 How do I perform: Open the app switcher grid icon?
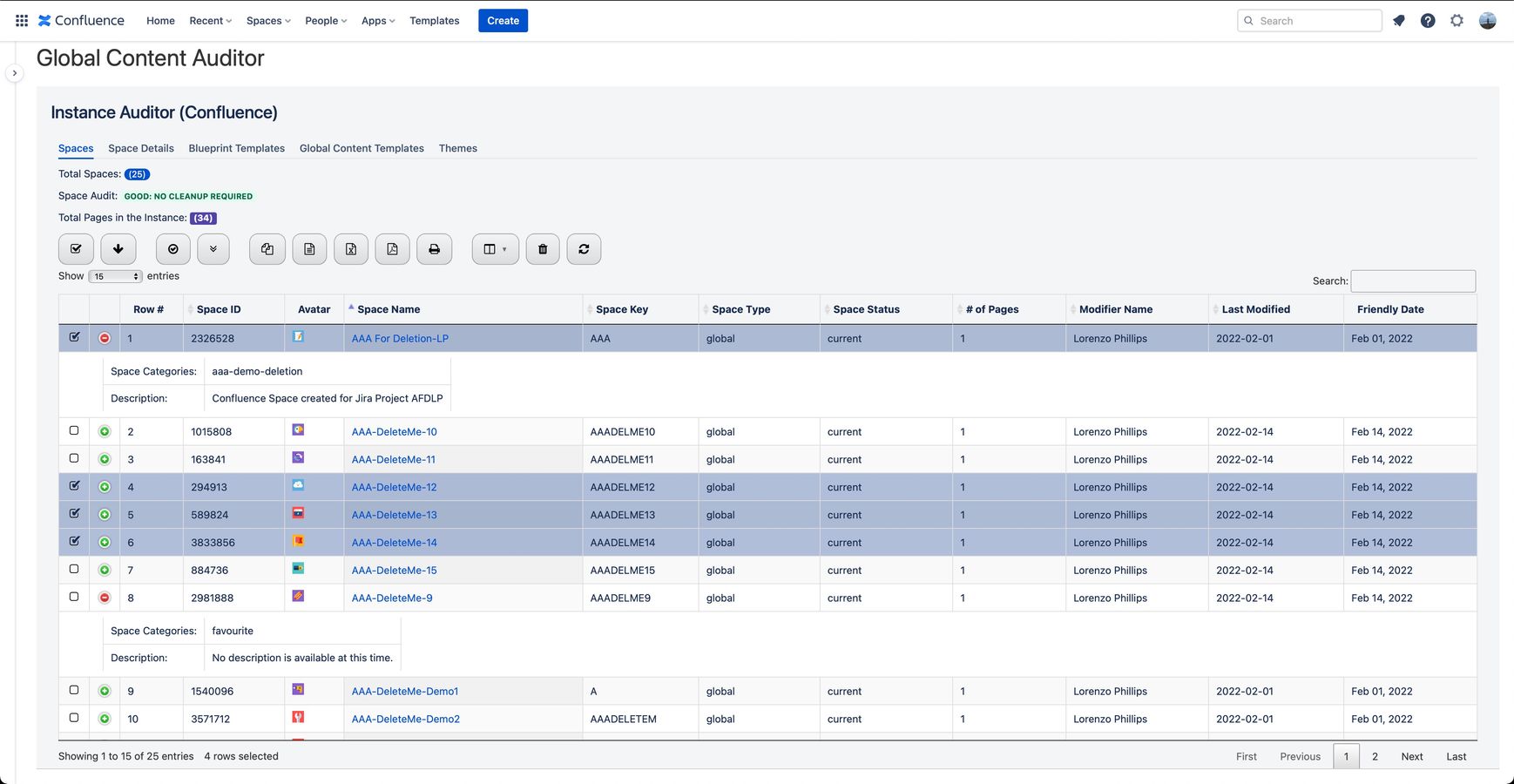pyautogui.click(x=22, y=21)
